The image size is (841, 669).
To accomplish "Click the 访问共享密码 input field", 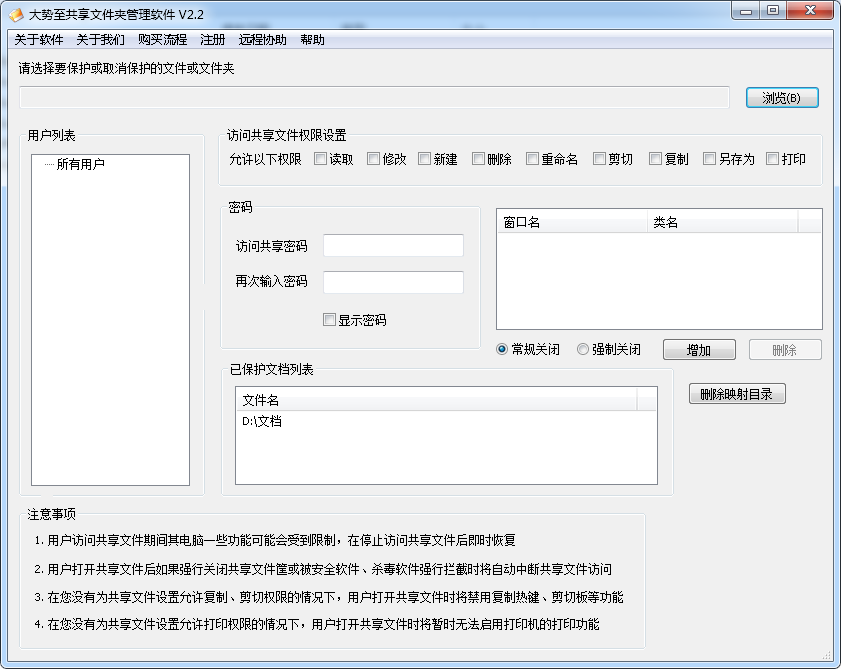I will [393, 246].
